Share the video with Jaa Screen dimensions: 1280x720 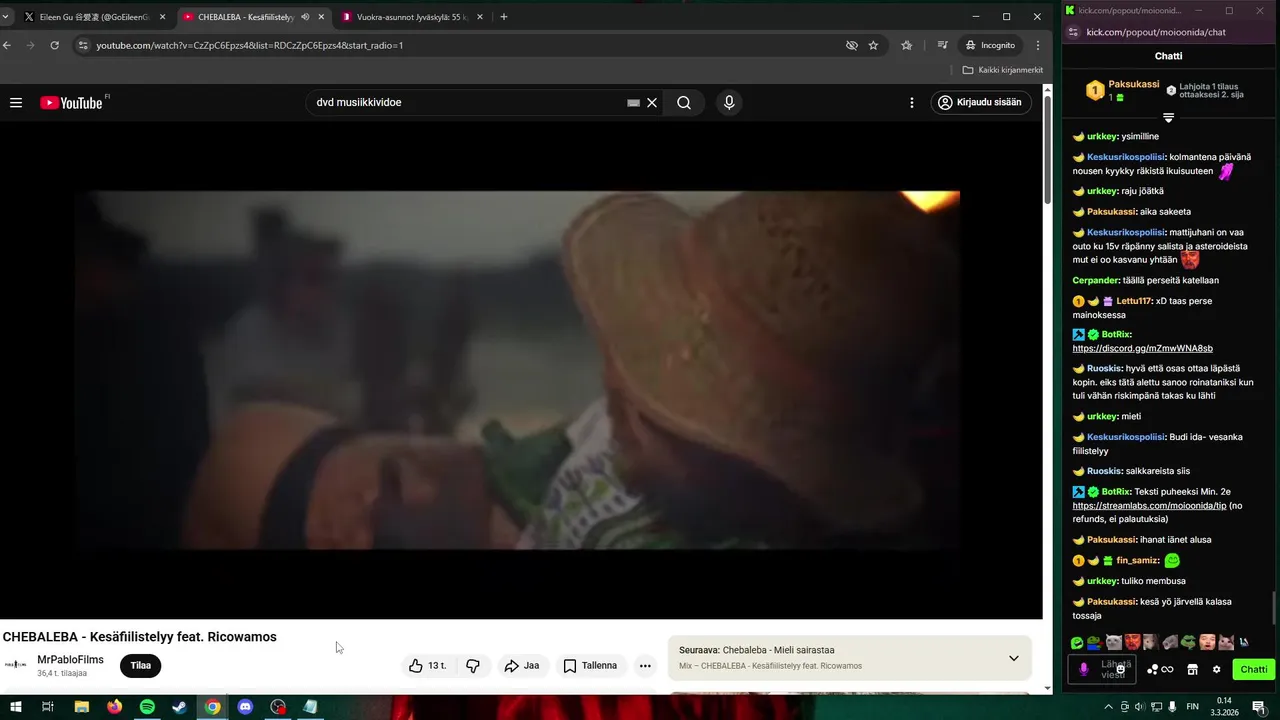[522, 666]
